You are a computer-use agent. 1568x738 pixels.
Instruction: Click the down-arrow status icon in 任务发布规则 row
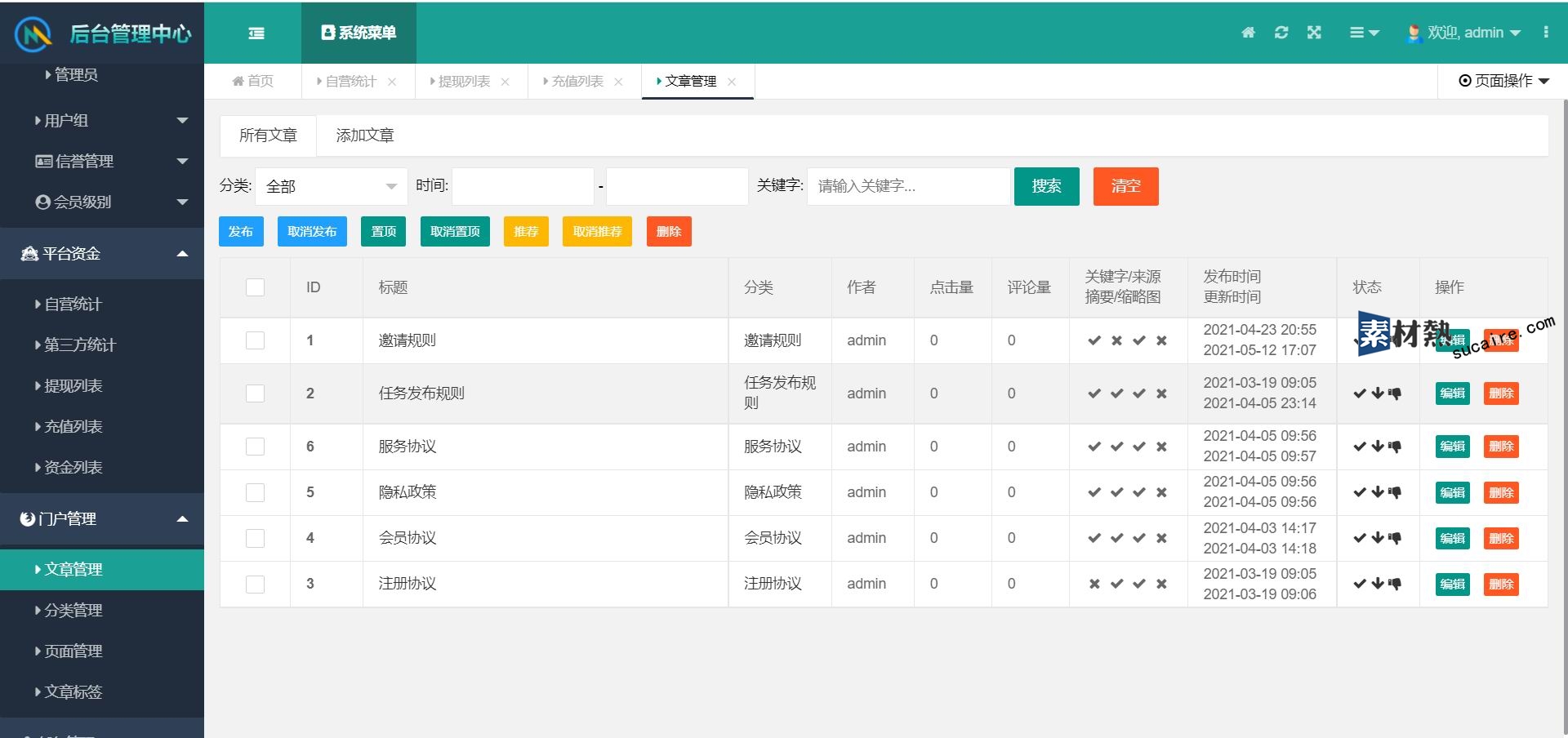pos(1378,393)
